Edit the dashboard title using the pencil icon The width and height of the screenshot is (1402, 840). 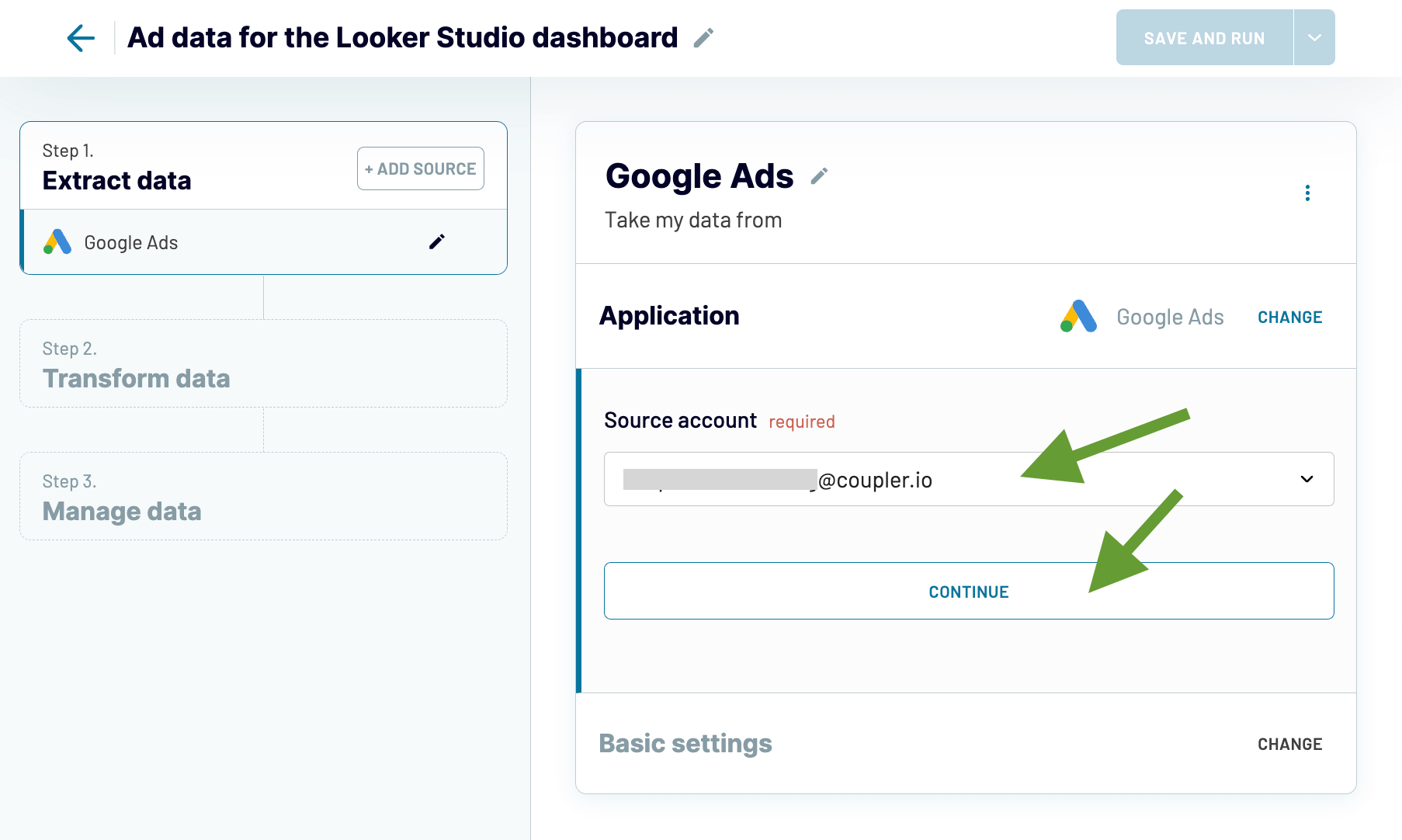[703, 37]
